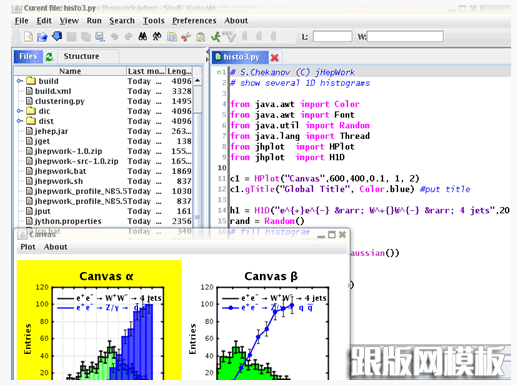Switch to the Structure tab
The height and width of the screenshot is (385, 517).
tap(81, 56)
